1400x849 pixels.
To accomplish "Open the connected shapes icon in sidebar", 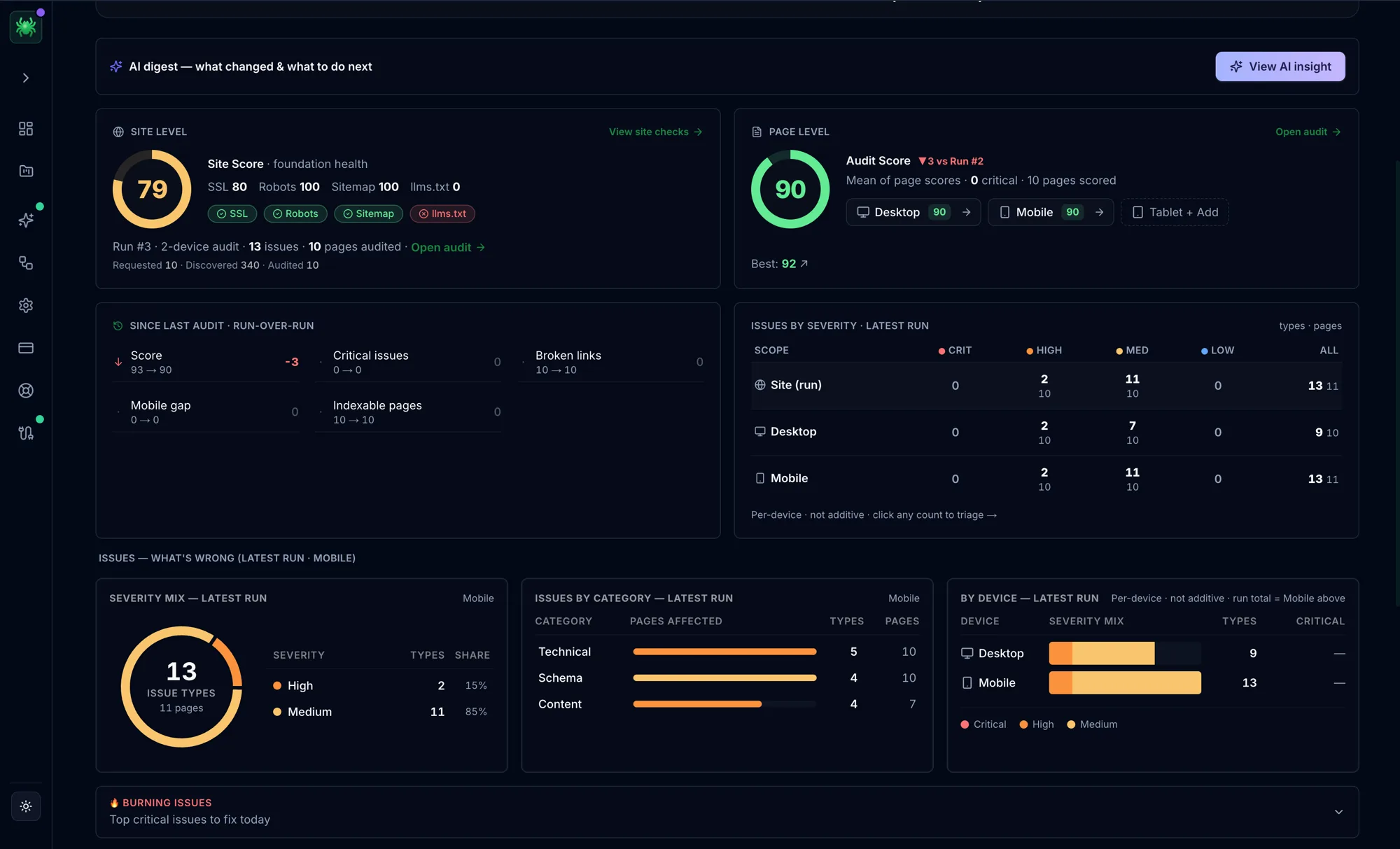I will [26, 262].
